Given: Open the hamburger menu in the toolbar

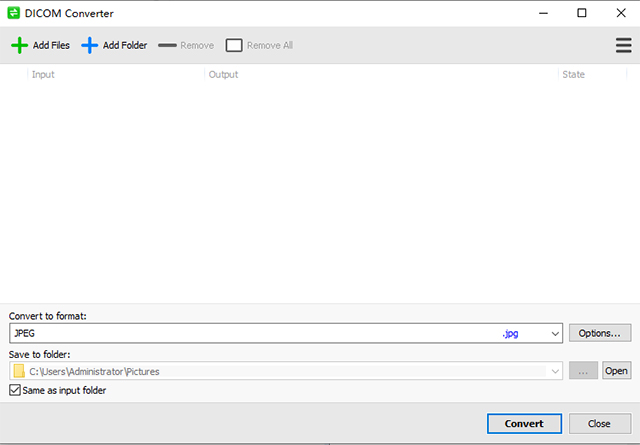Looking at the screenshot, I should coord(623,45).
